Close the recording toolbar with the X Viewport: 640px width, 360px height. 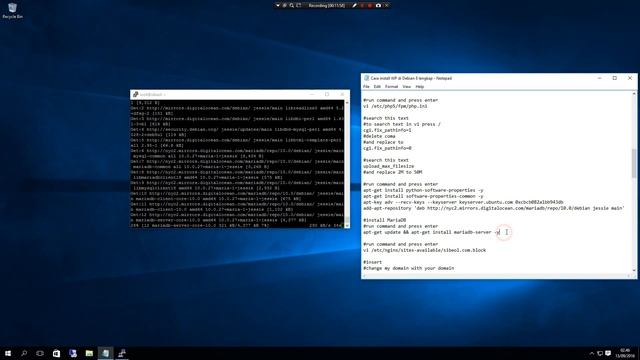[x=387, y=6]
